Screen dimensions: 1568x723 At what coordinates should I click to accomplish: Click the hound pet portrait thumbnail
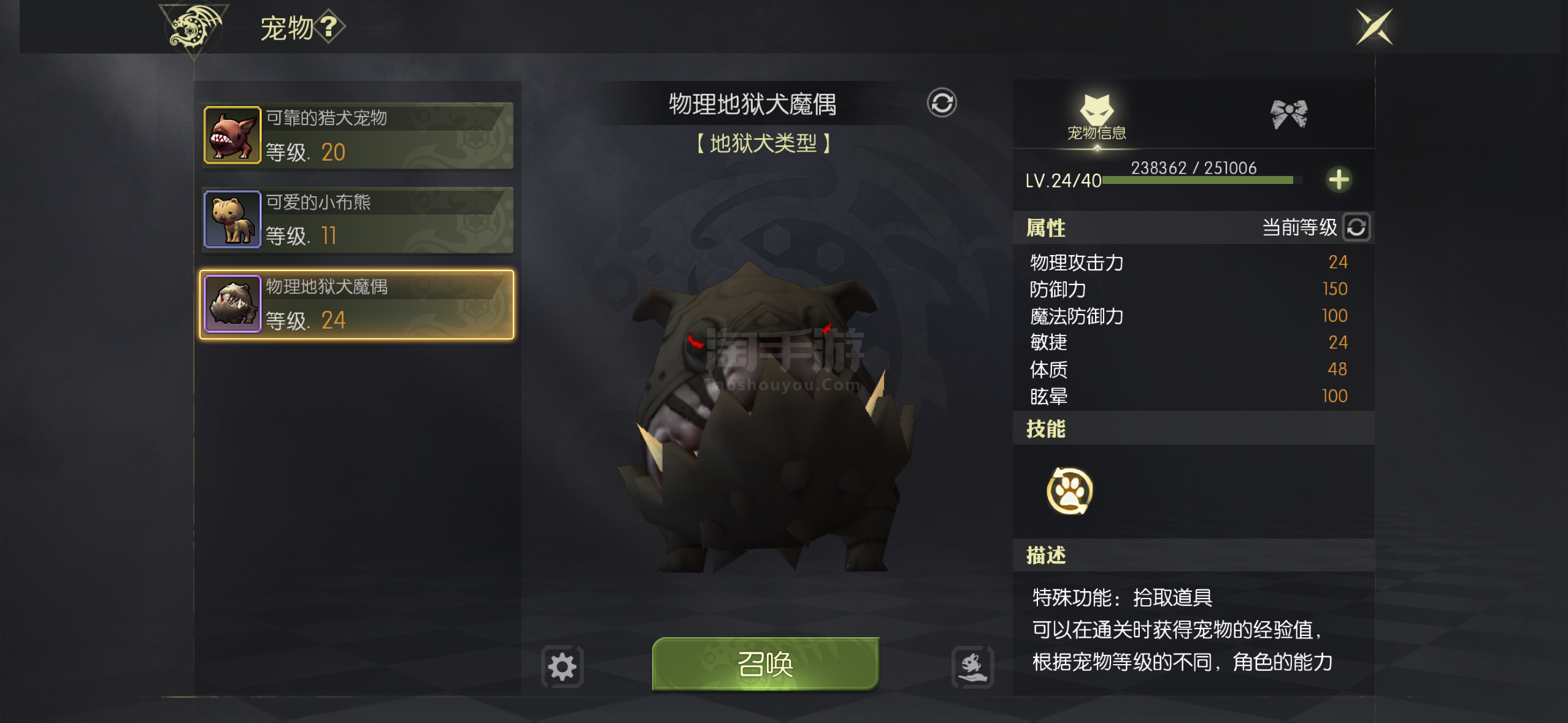click(233, 136)
